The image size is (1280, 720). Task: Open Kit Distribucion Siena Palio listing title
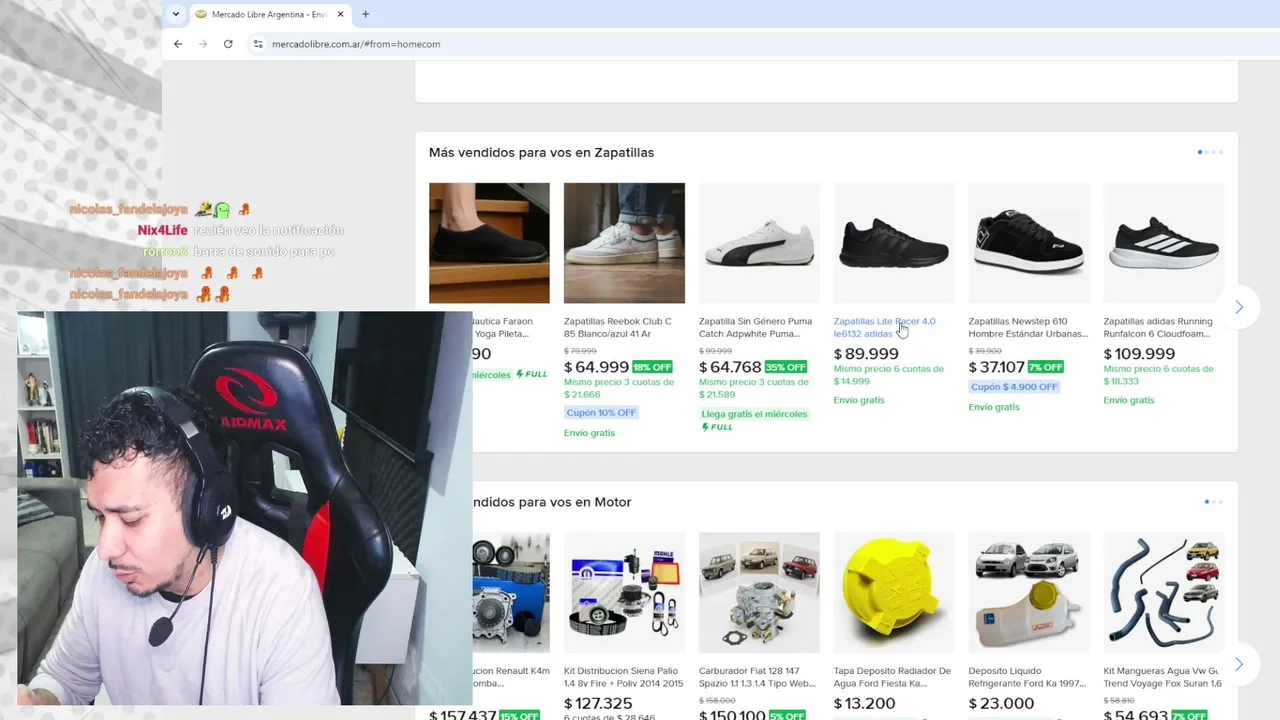tap(624, 677)
